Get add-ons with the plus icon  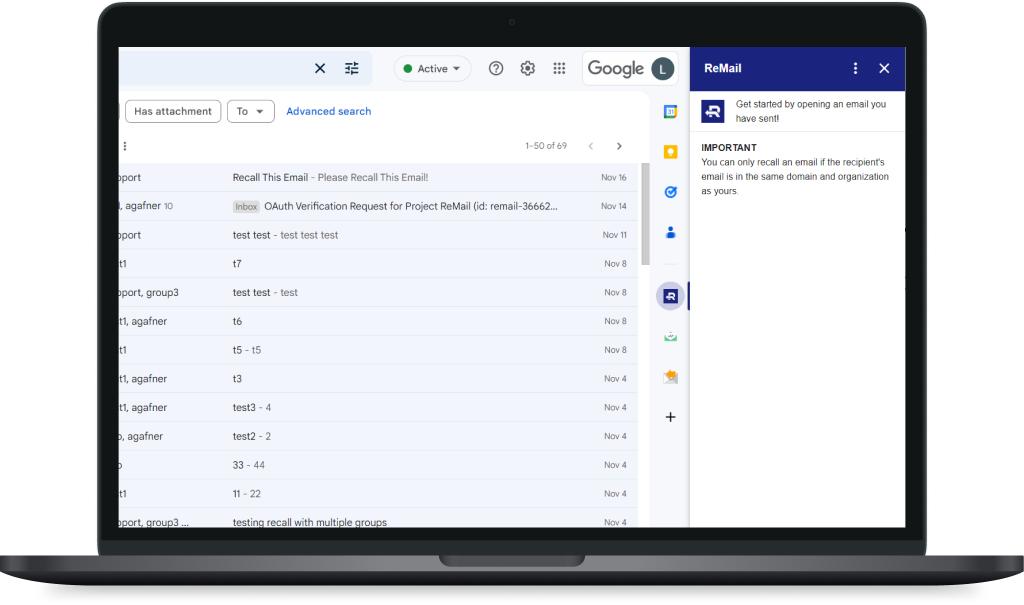671,417
